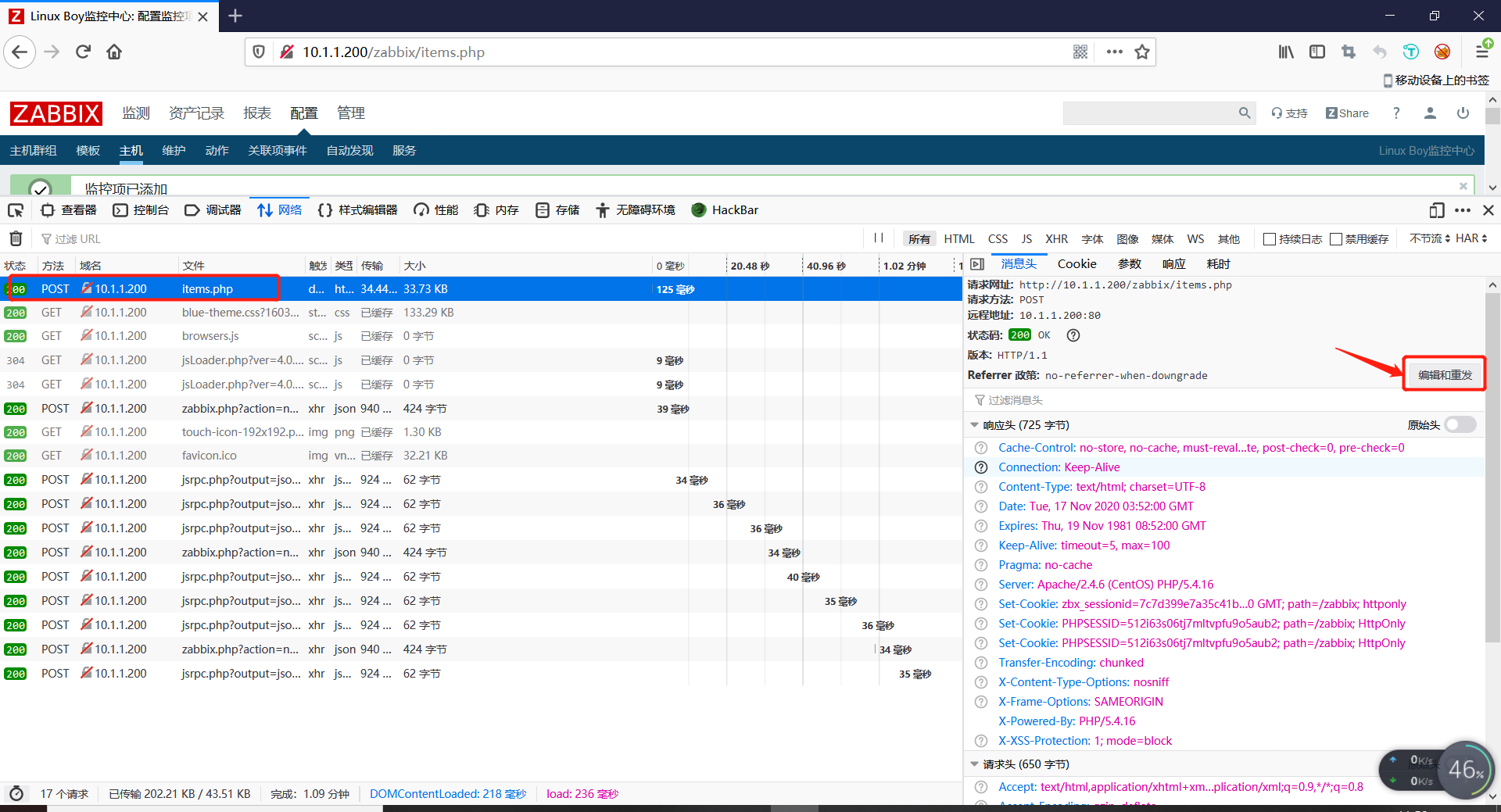The image size is (1501, 812).
Task: Close the developer tools panel
Action: click(1488, 210)
